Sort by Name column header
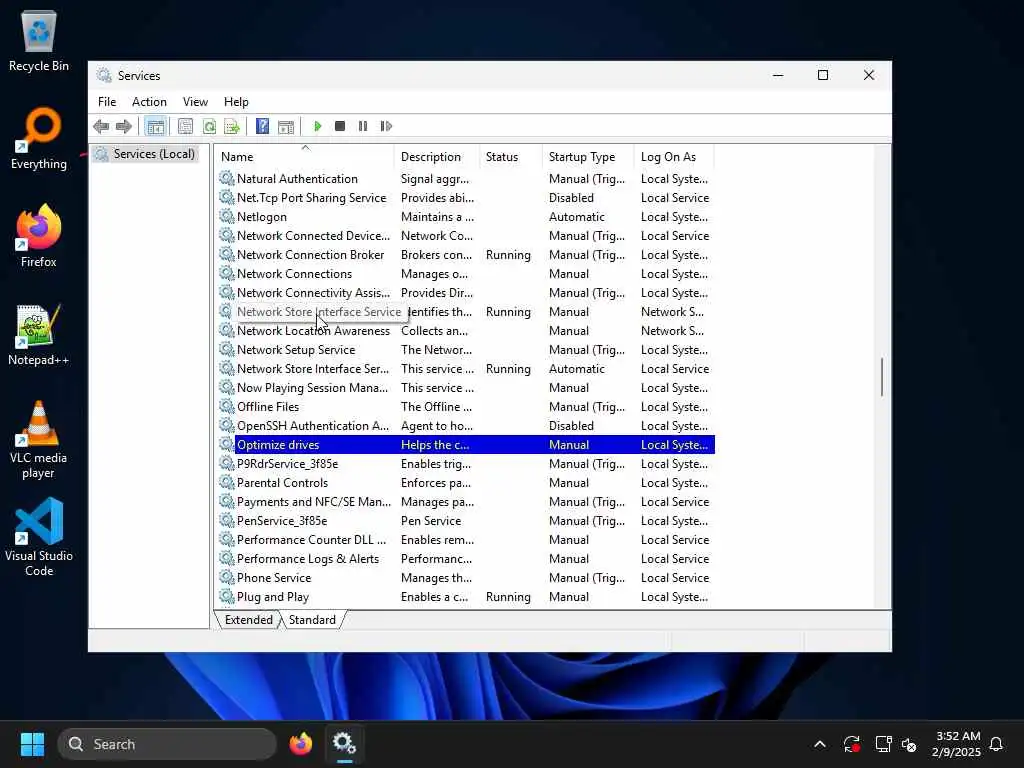 click(x=304, y=157)
